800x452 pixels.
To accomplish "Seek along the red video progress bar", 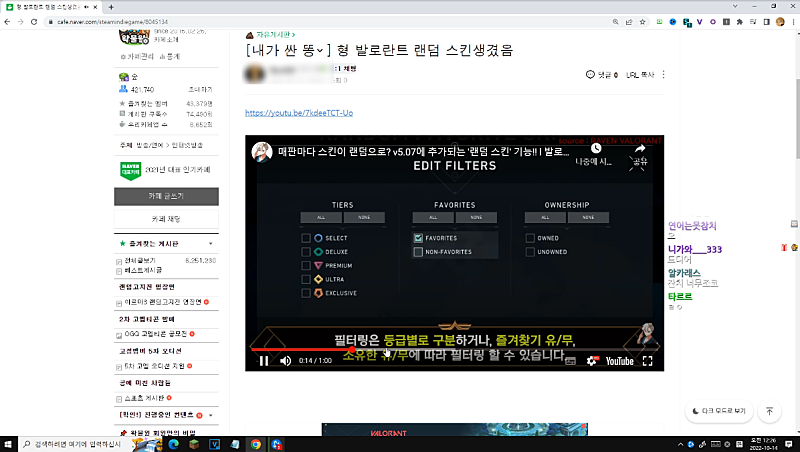I will 454,349.
